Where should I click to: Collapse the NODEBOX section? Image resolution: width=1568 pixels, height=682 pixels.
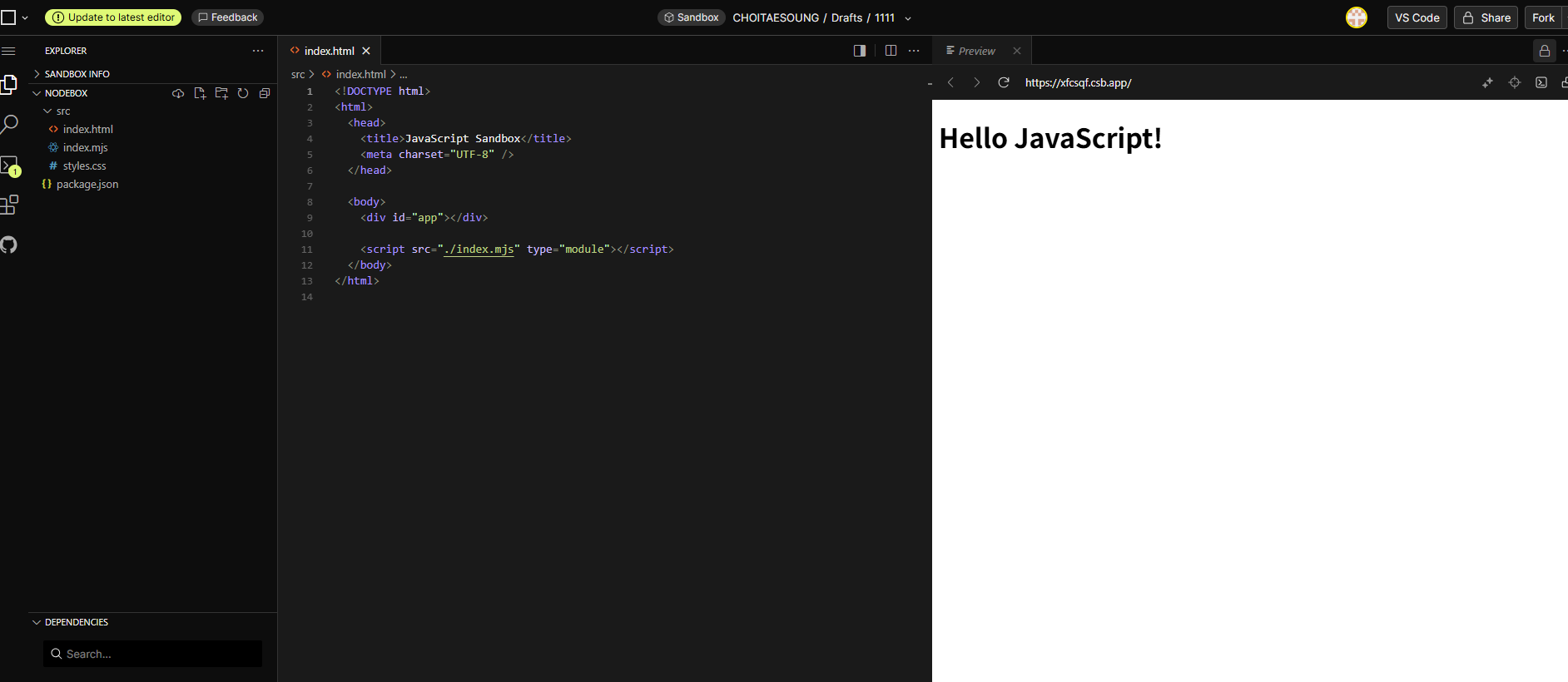click(x=67, y=93)
